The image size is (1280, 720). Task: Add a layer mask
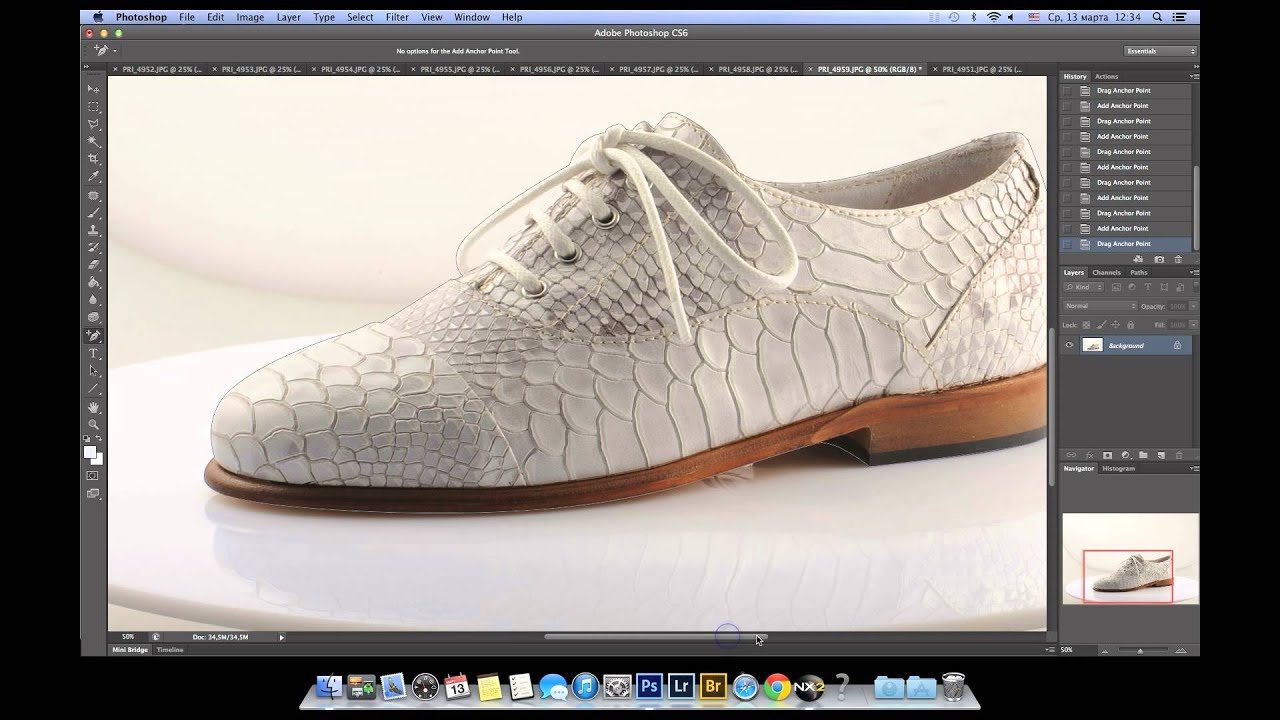click(x=1107, y=455)
